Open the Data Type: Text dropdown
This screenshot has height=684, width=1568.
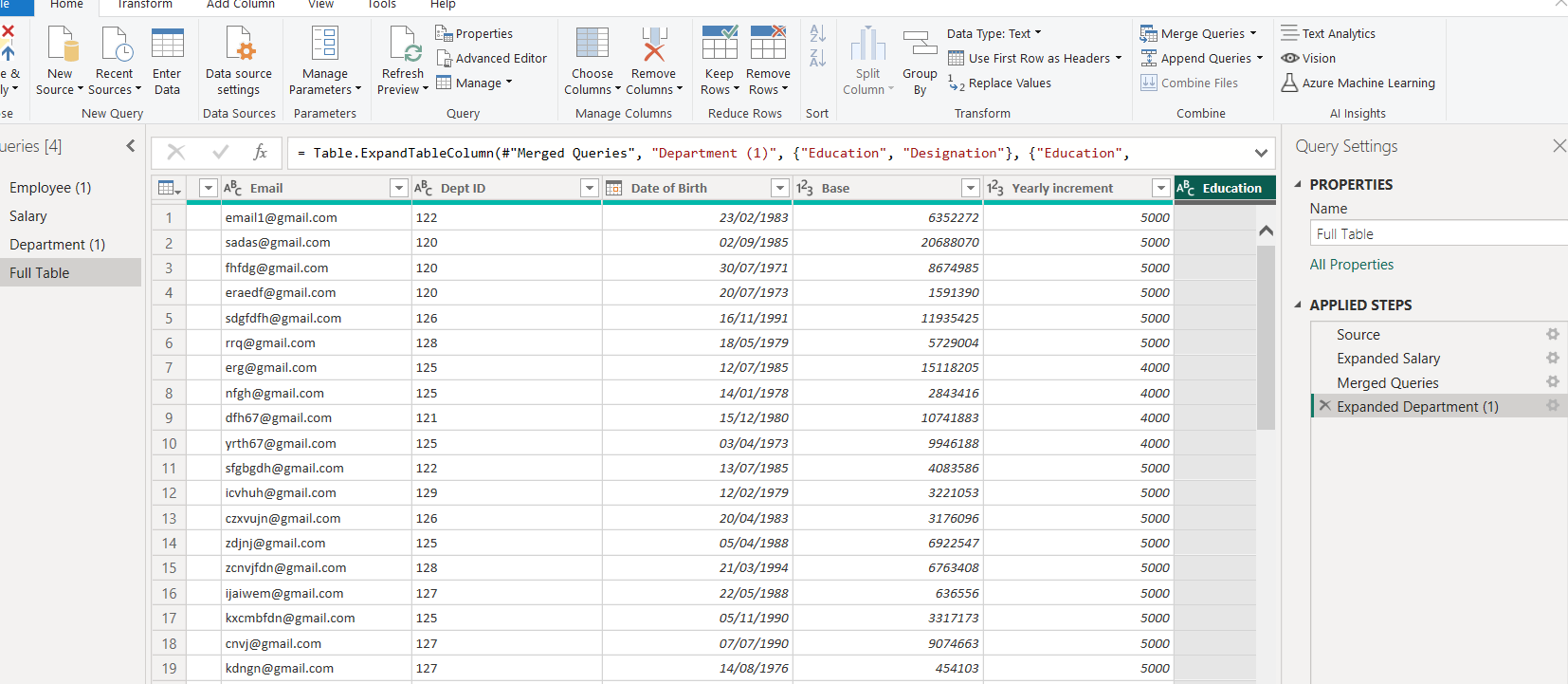[x=994, y=33]
